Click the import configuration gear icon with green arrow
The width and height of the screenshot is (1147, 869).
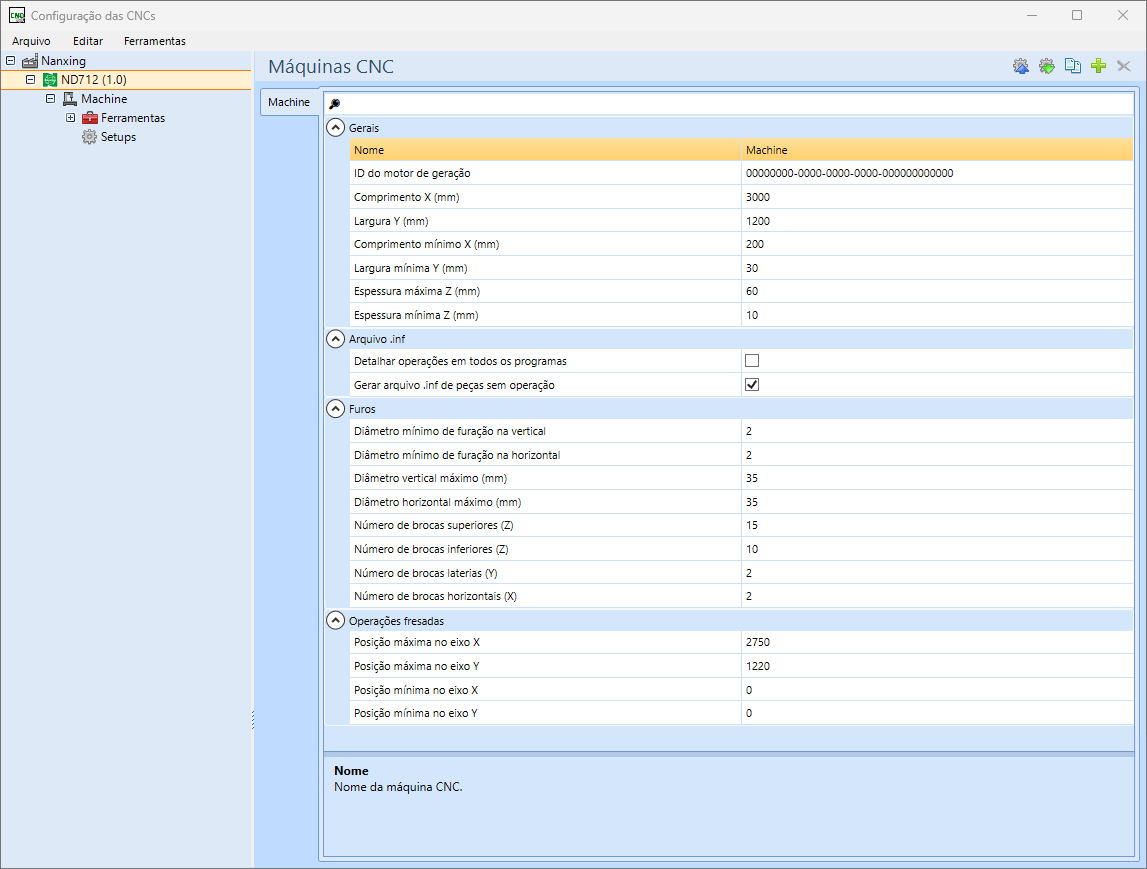click(1047, 67)
